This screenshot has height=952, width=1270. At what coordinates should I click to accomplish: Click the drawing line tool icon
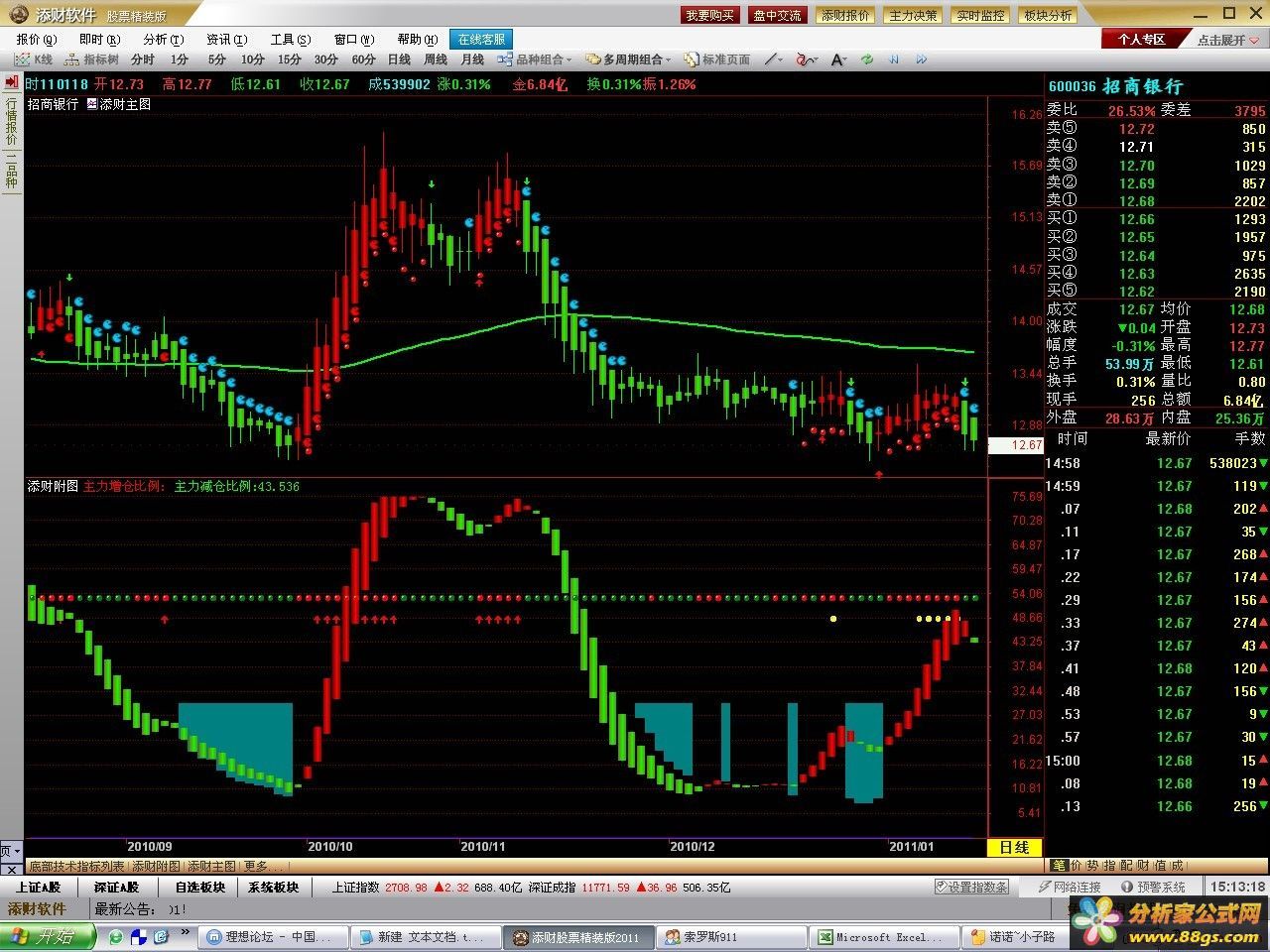pos(770,60)
